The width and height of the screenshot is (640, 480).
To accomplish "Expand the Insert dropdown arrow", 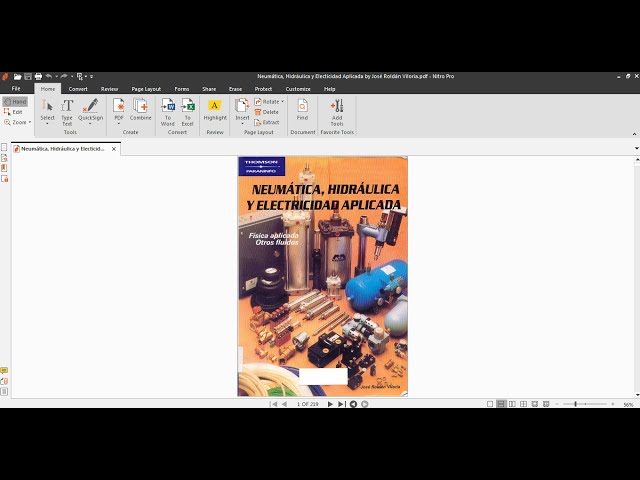I will 242,124.
